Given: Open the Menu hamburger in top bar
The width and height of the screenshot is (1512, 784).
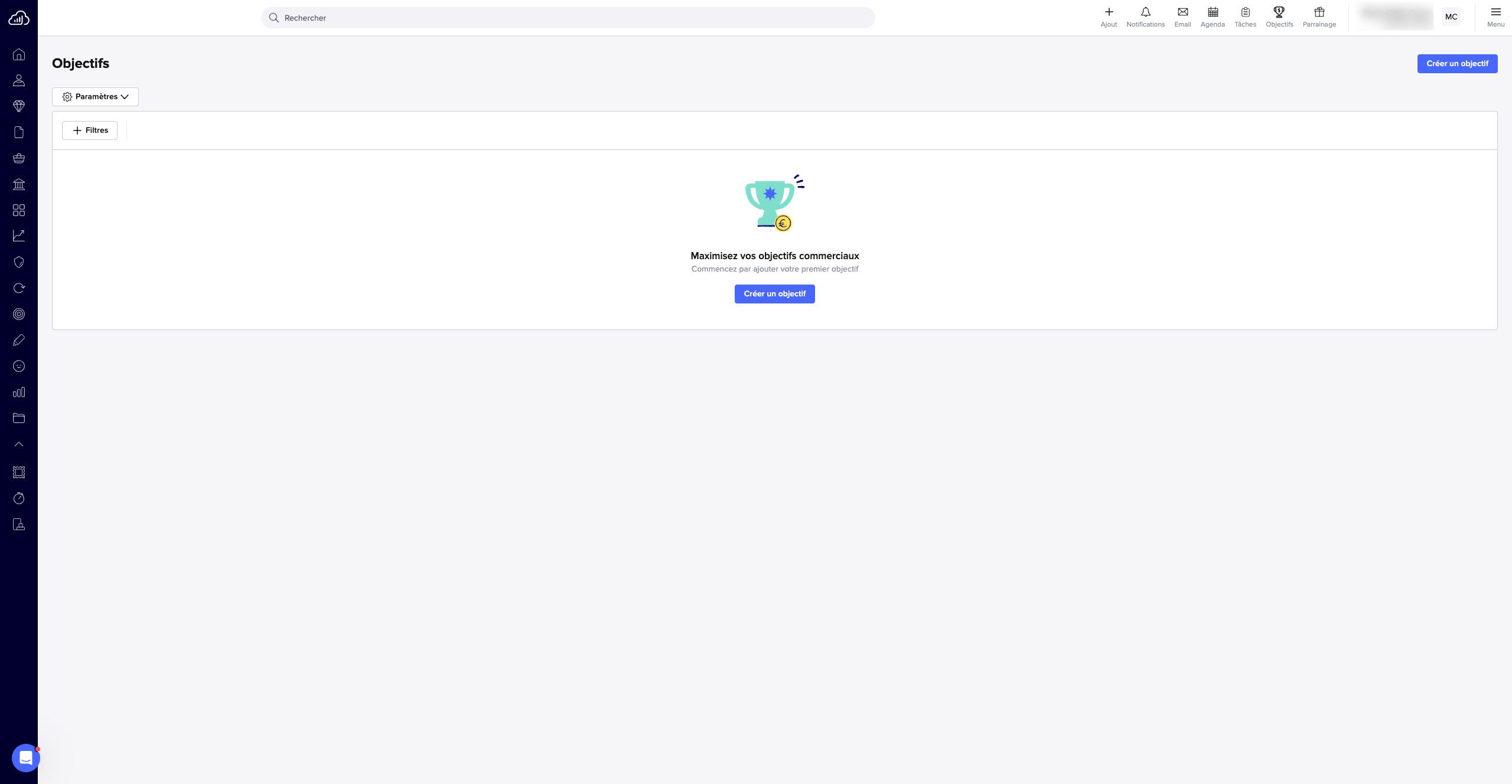Looking at the screenshot, I should click(x=1495, y=17).
